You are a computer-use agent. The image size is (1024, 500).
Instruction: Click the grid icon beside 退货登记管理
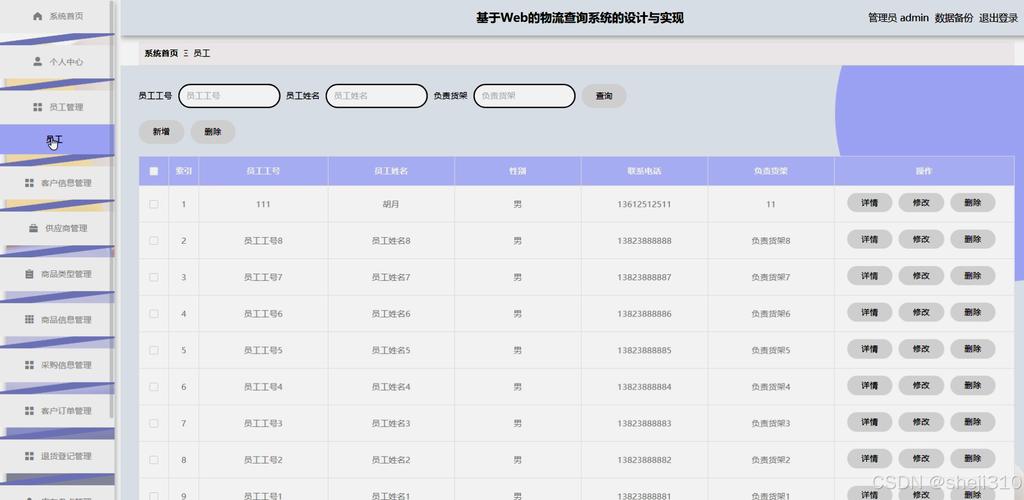tap(29, 456)
